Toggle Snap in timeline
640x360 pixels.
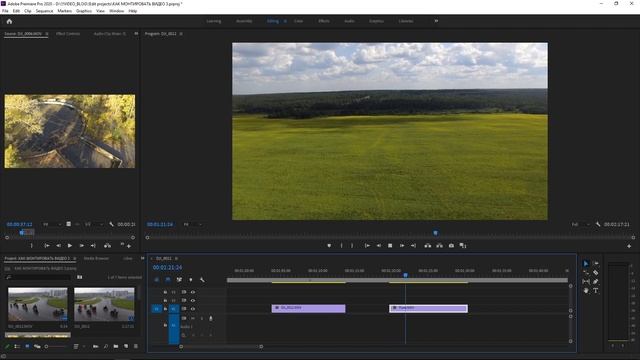tap(168, 280)
